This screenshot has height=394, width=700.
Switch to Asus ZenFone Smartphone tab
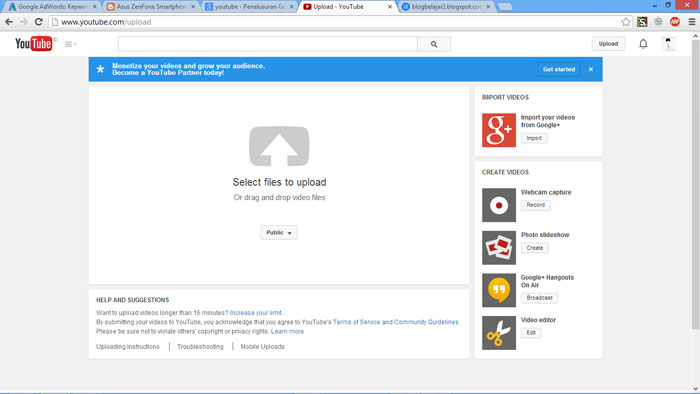[150, 7]
